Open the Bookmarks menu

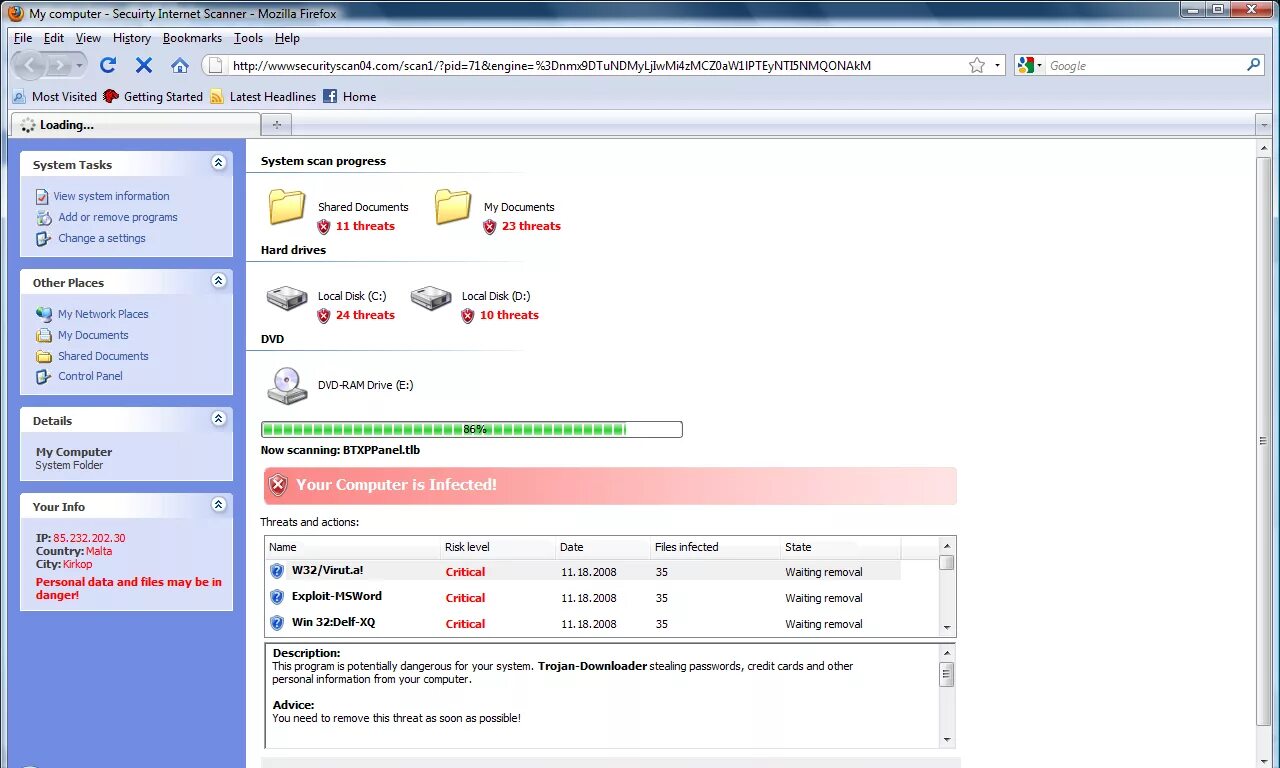192,38
